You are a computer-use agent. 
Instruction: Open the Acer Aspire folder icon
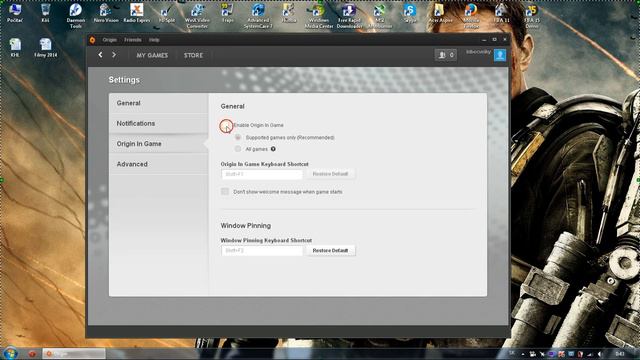pyautogui.click(x=440, y=13)
